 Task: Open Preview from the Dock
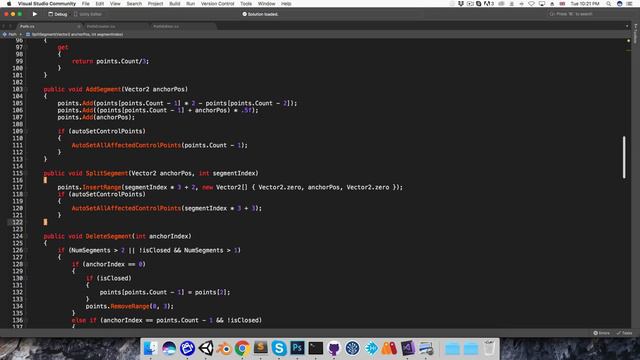point(426,348)
